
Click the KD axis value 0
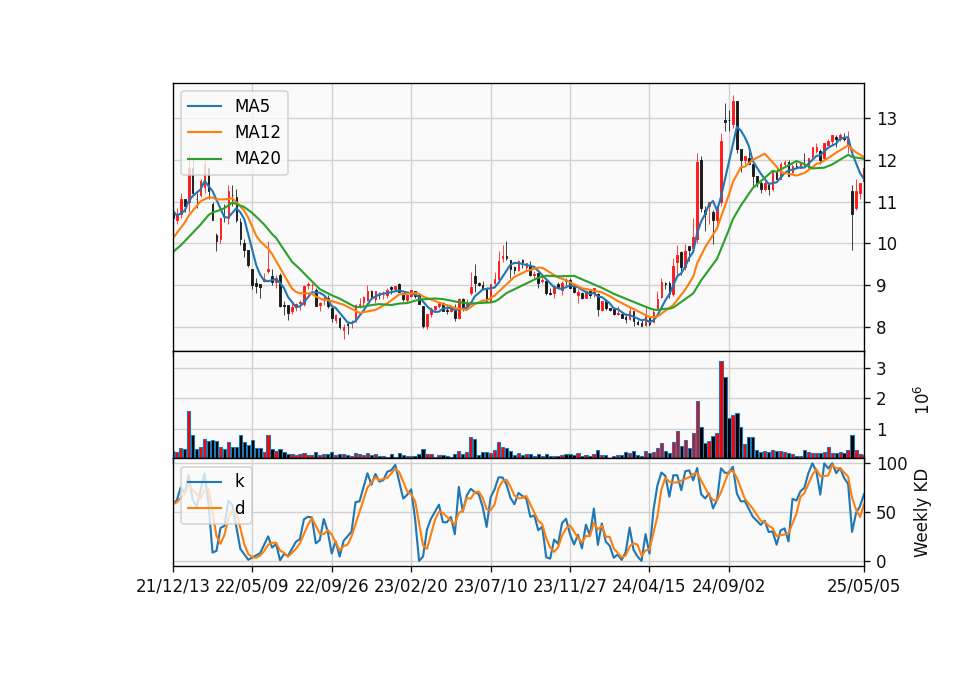pyautogui.click(x=882, y=561)
